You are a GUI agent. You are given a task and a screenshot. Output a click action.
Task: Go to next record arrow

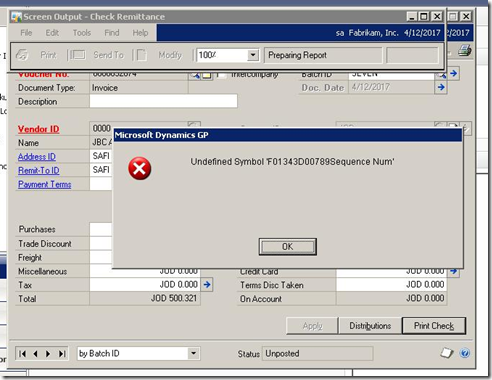[48, 354]
